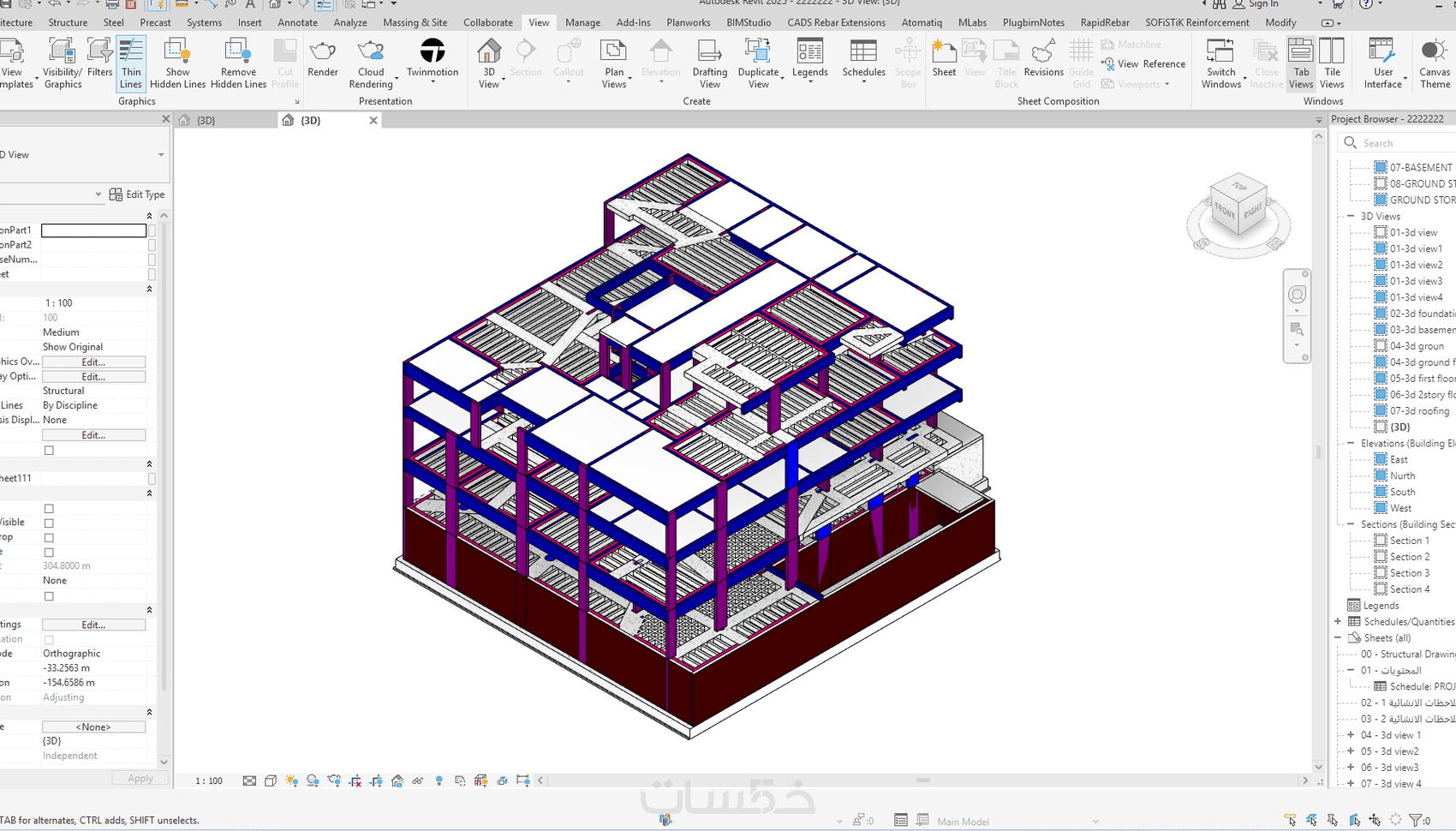This screenshot has width=1456, height=831.
Task: Collapse the Elevations tree node
Action: point(1351,443)
